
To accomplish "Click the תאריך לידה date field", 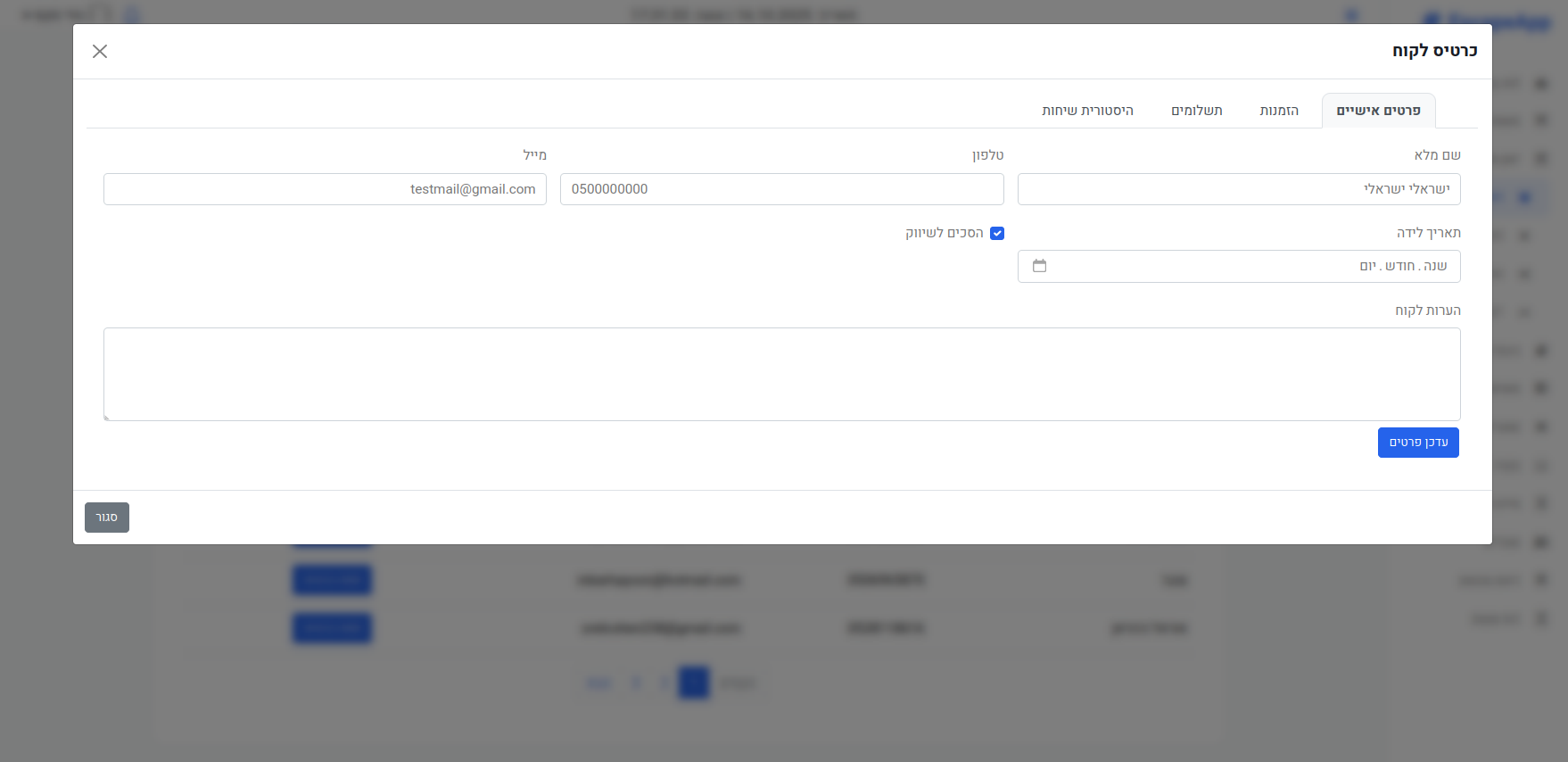I will click(x=1204, y=266).
